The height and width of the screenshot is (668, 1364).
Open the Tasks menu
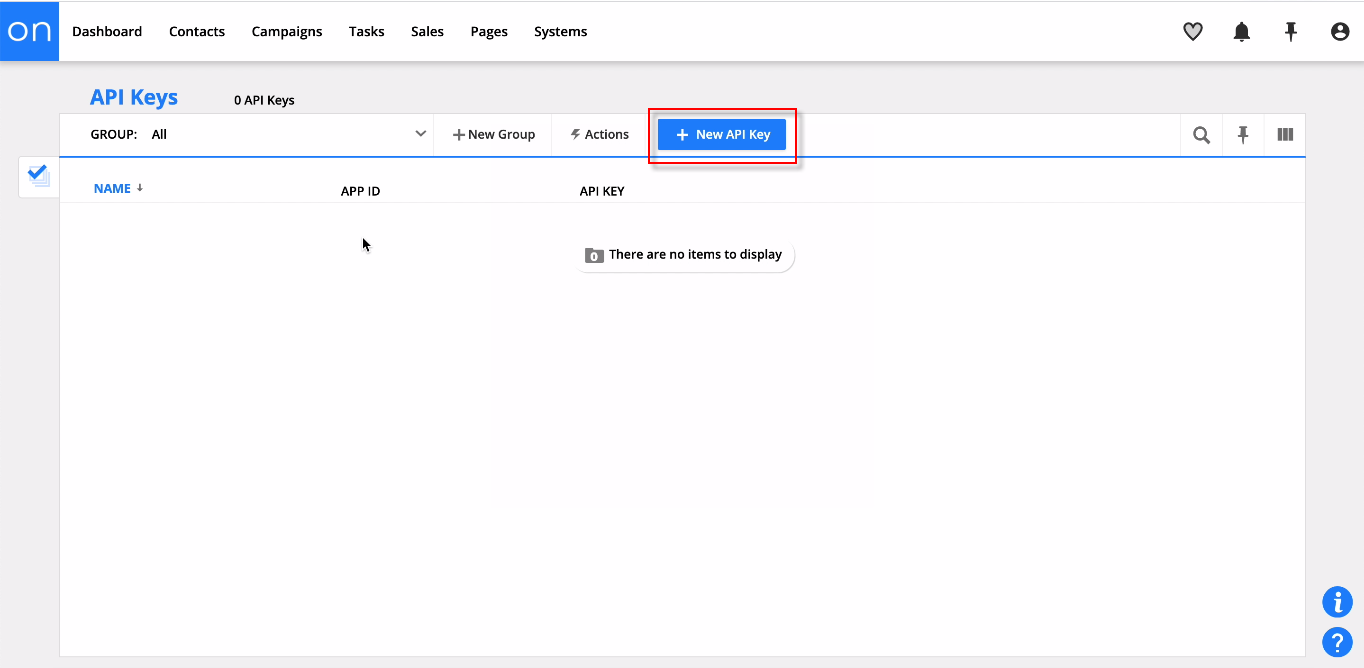coord(367,32)
